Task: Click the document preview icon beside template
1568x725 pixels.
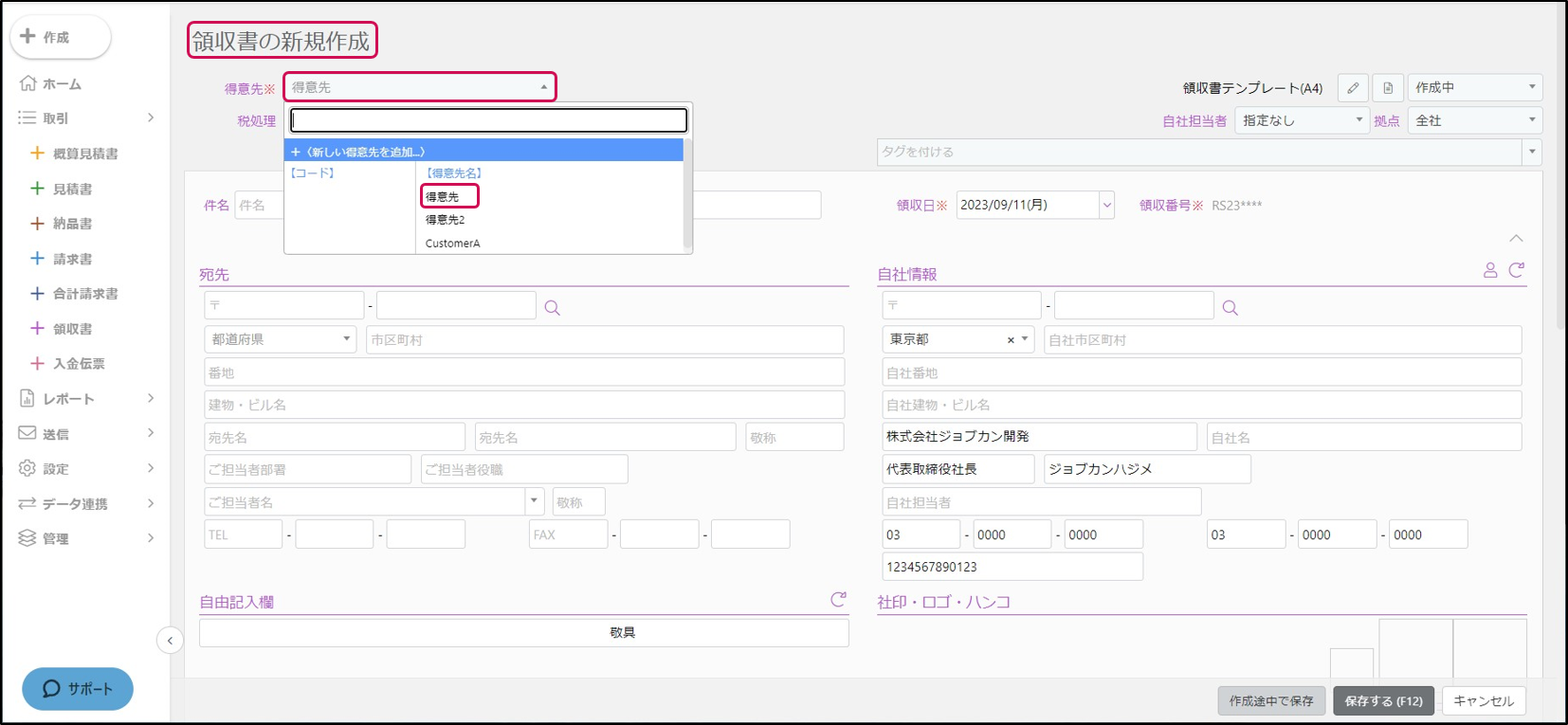Action: [1388, 88]
